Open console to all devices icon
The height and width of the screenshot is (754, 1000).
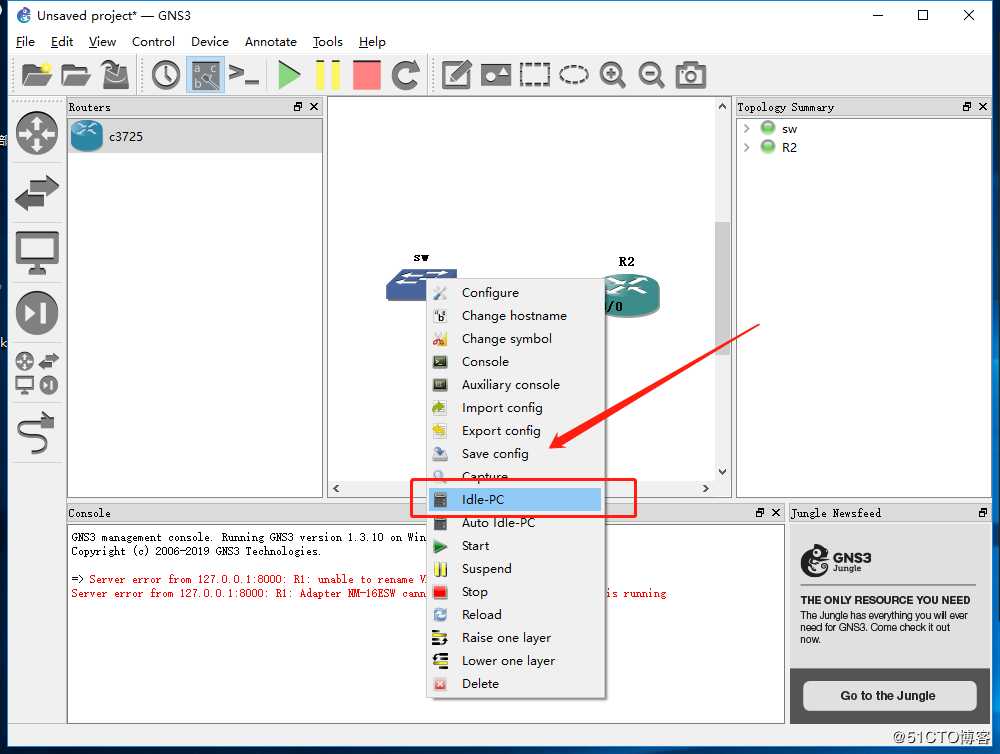tap(244, 75)
